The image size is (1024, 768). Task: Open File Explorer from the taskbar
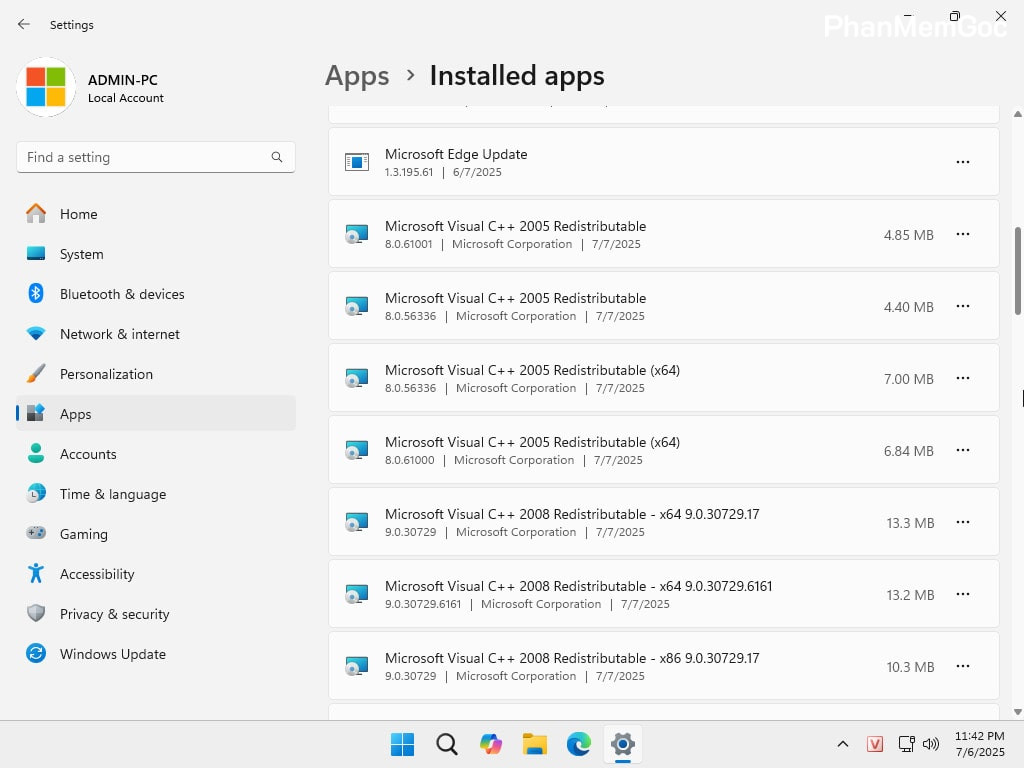[534, 744]
